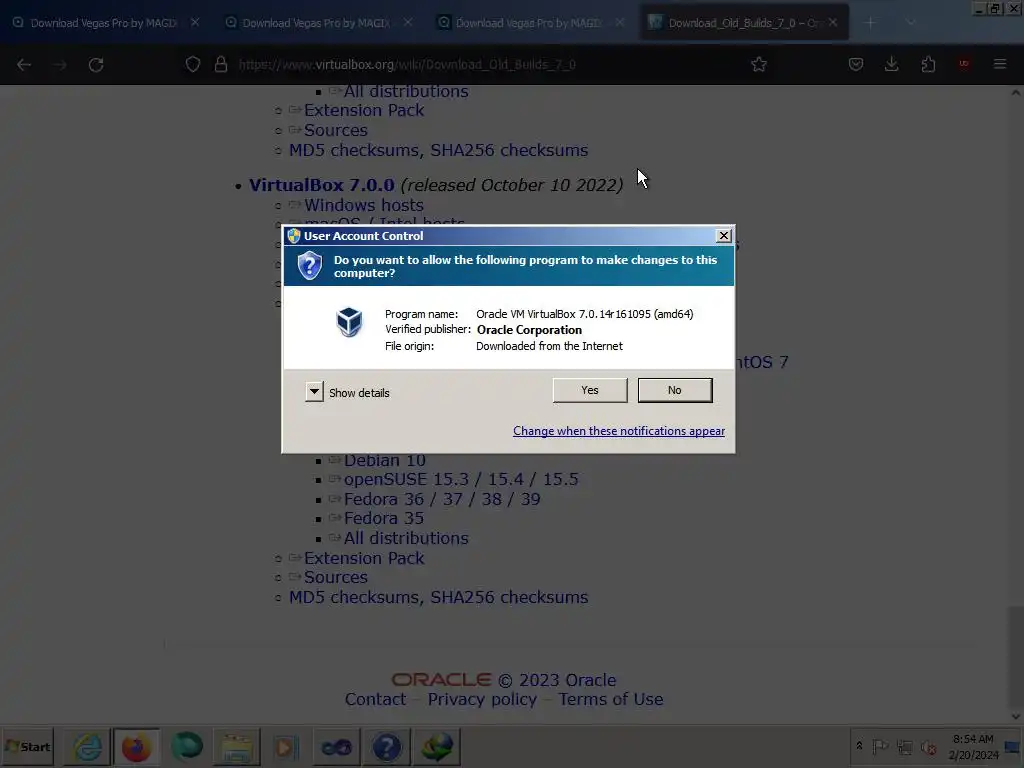This screenshot has width=1024, height=768.
Task: Click the uBlock Origin toolbar icon
Action: pos(964,64)
